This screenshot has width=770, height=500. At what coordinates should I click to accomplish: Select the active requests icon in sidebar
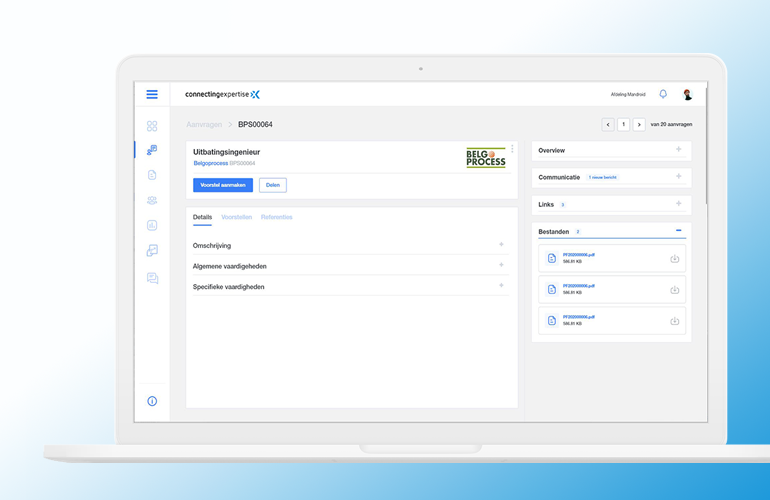click(x=152, y=150)
